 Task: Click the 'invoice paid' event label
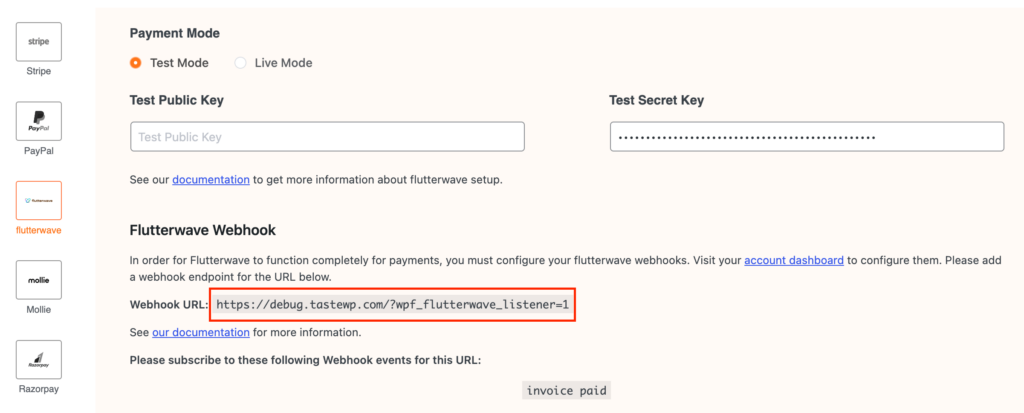[x=566, y=391]
